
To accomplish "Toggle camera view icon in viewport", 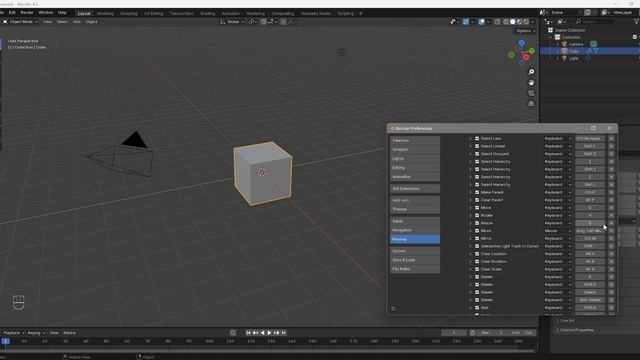I will pyautogui.click(x=531, y=93).
